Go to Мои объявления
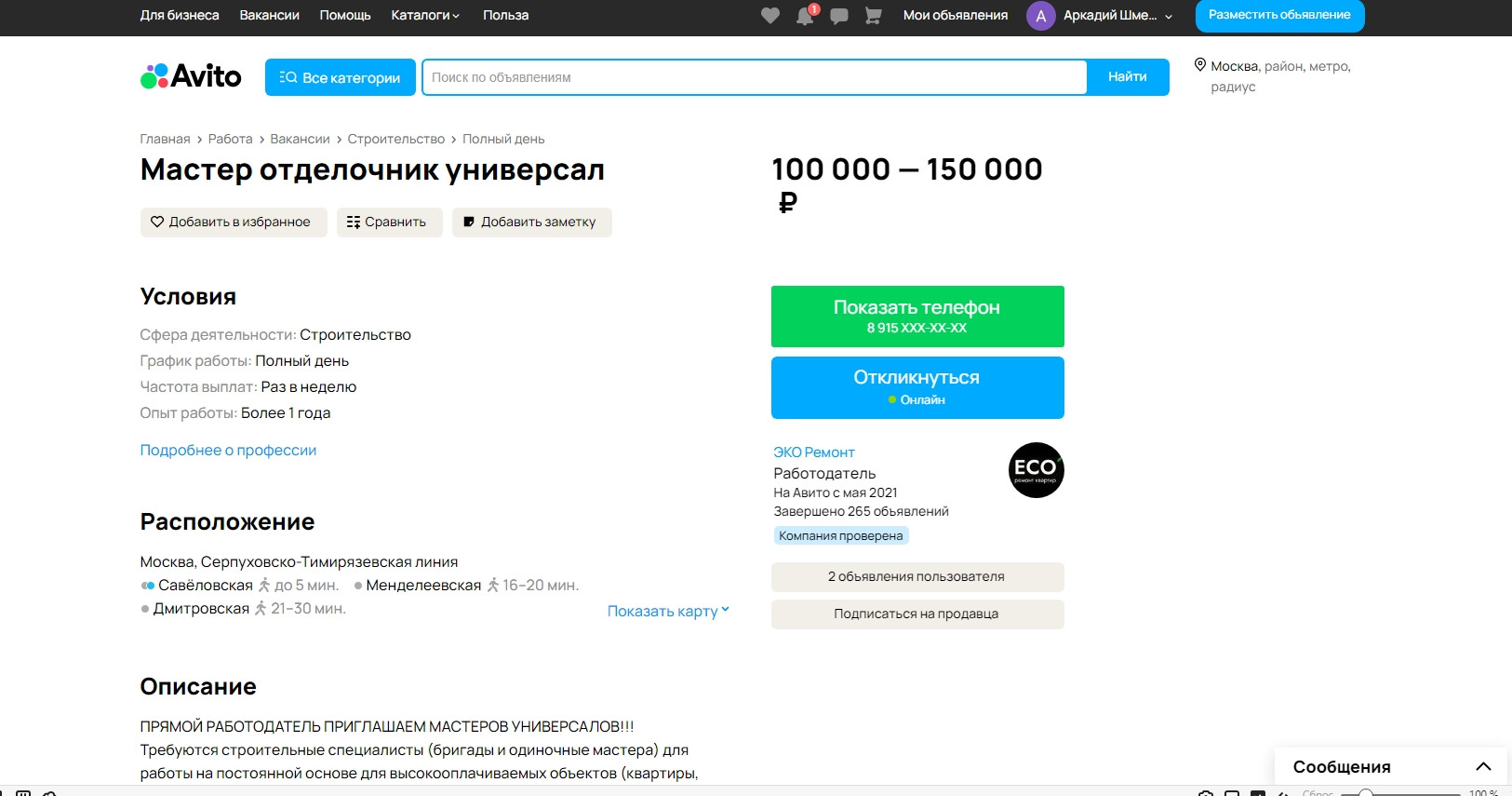Viewport: 1512px width, 796px height. pyautogui.click(x=956, y=16)
